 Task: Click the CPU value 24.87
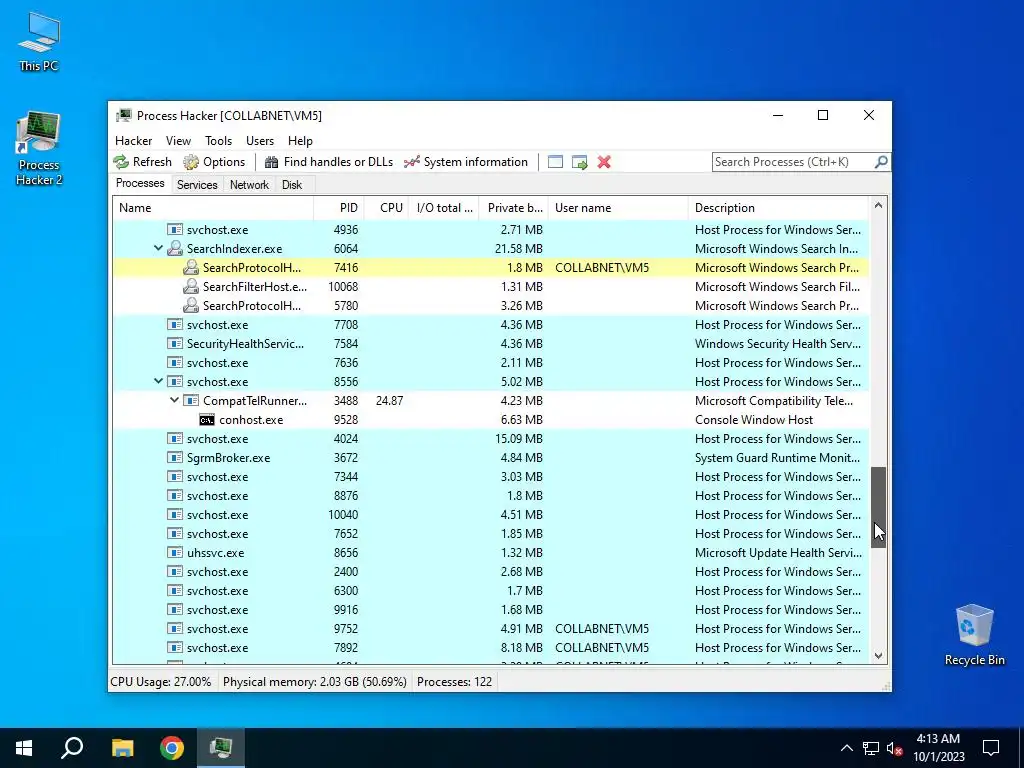pos(389,400)
